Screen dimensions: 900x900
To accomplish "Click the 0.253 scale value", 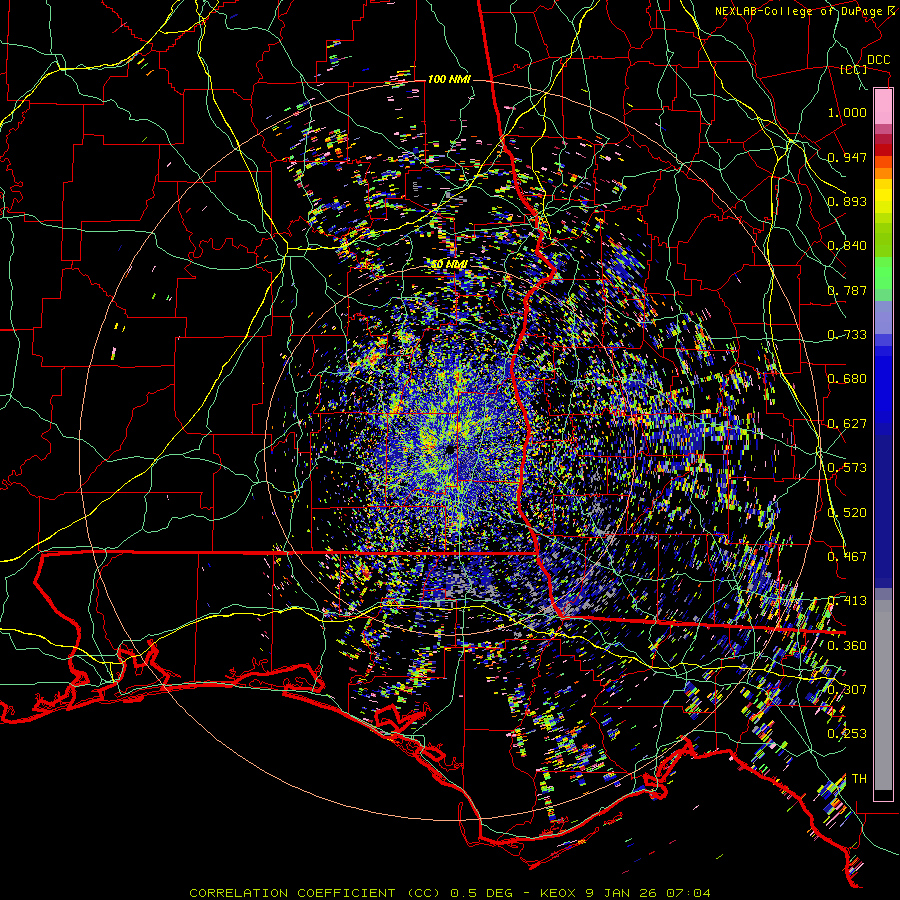I will (x=847, y=734).
